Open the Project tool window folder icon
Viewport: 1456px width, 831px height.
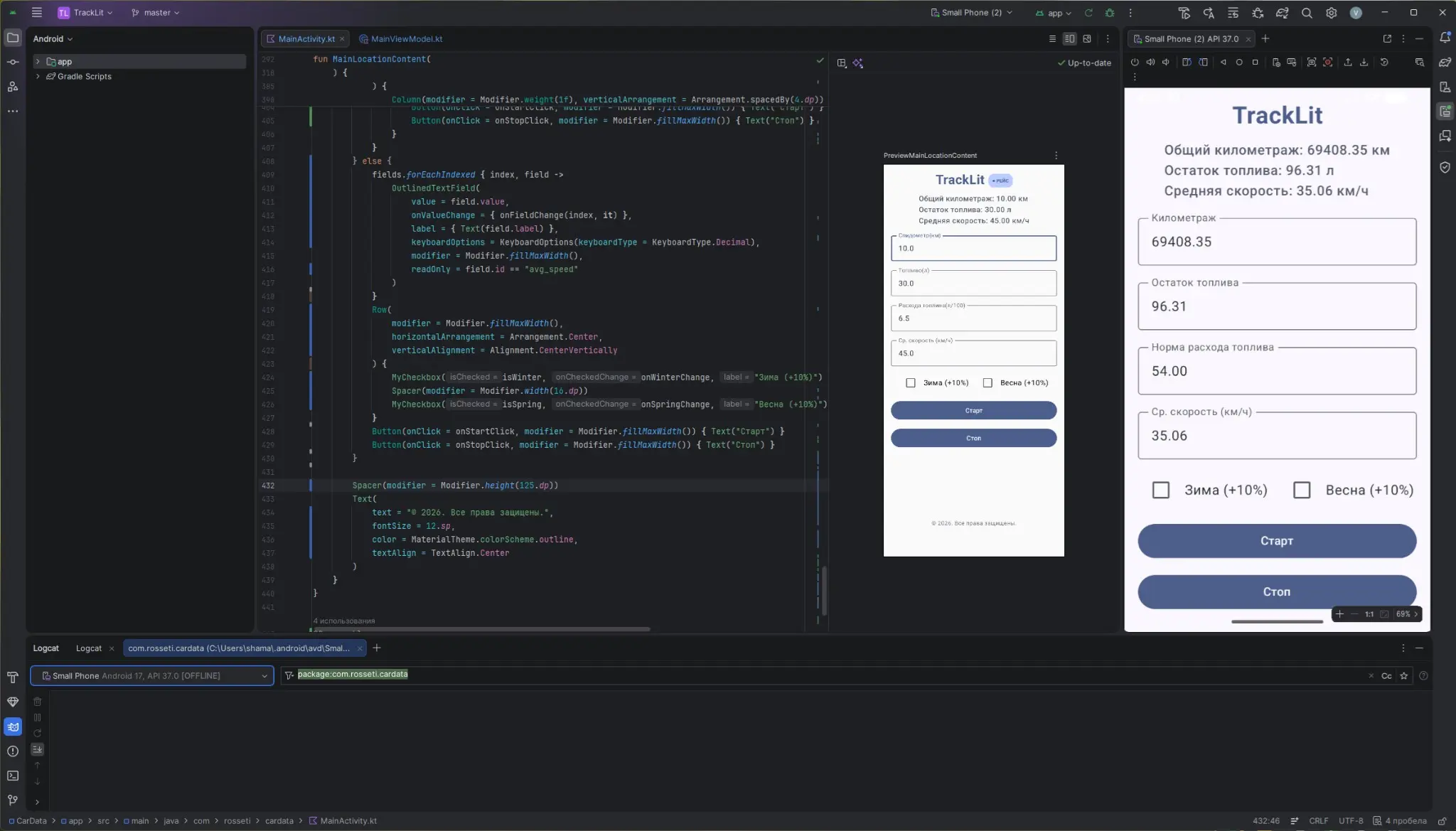pos(13,38)
